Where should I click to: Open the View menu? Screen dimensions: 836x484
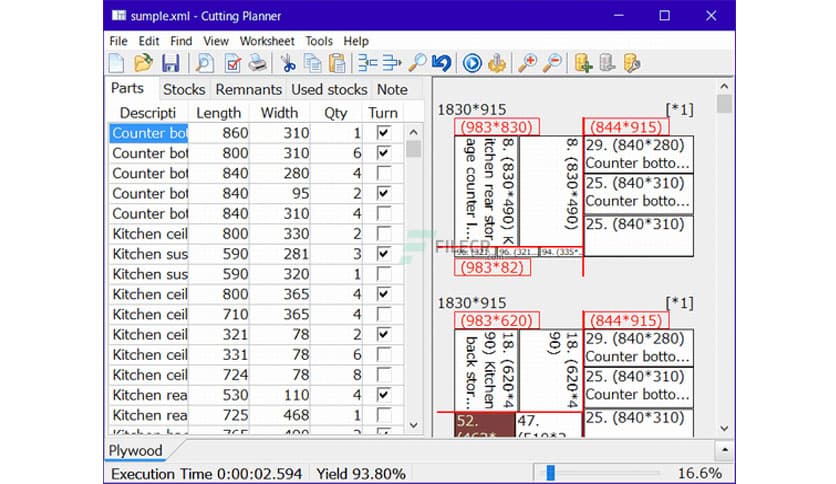click(x=215, y=41)
